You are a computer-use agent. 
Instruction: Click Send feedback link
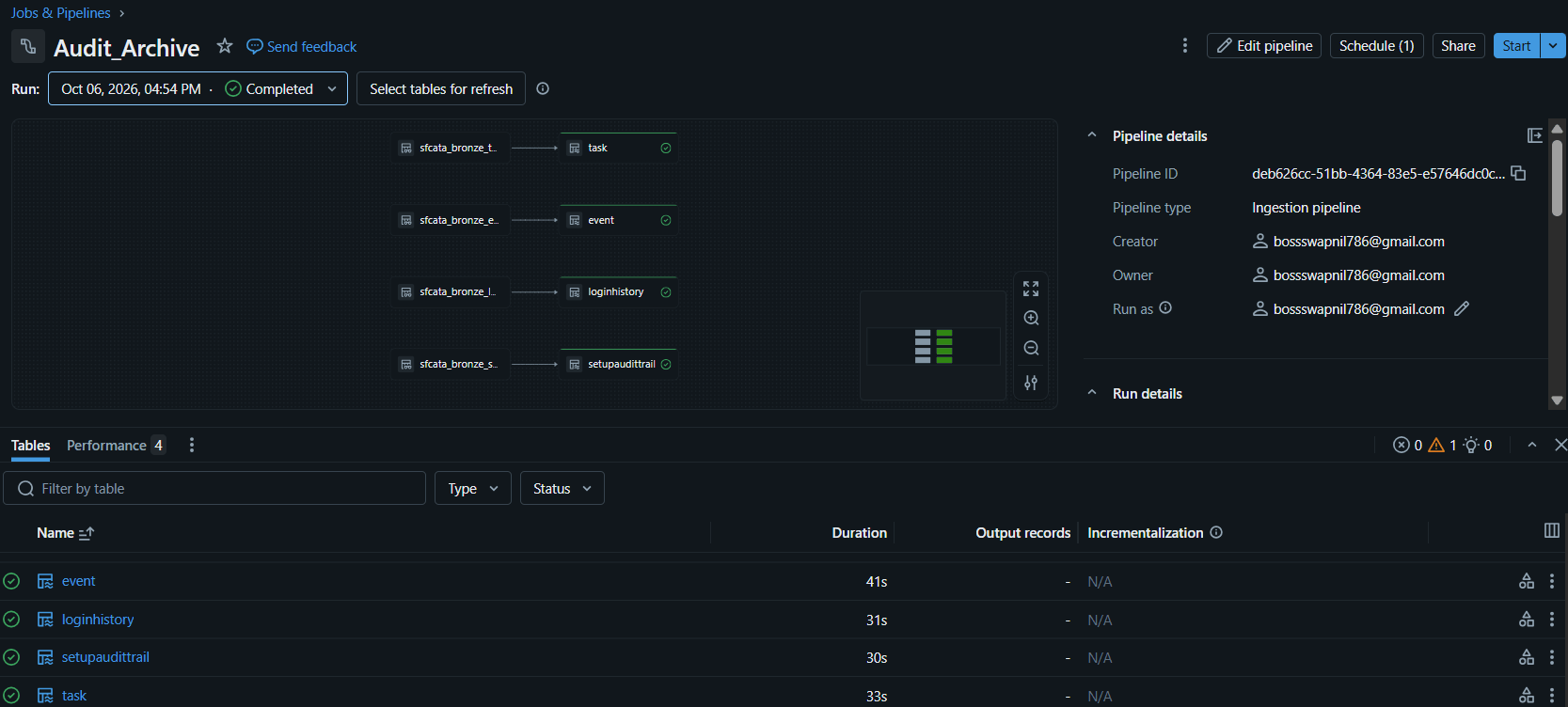302,46
